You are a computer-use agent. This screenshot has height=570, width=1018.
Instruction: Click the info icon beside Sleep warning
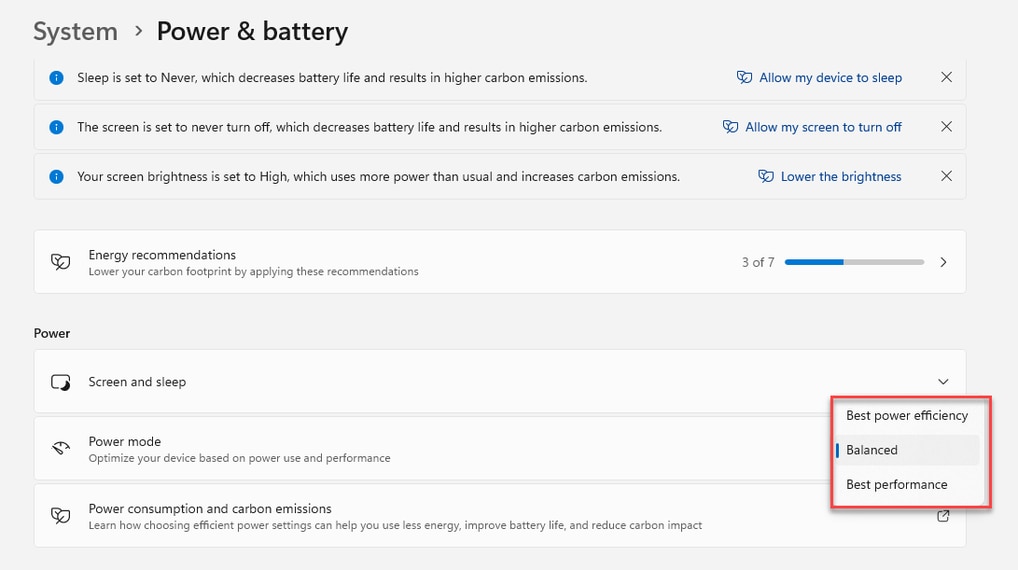[56, 78]
